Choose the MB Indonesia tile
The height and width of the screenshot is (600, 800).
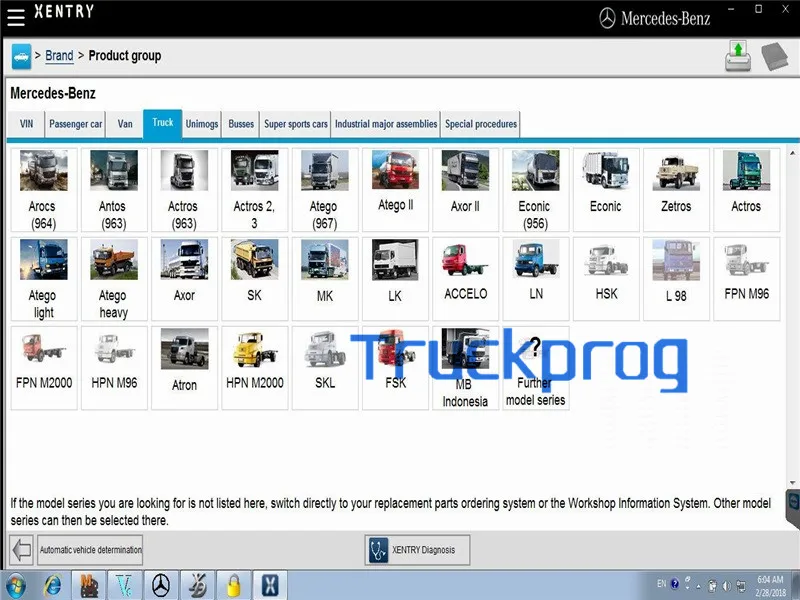pyautogui.click(x=465, y=368)
